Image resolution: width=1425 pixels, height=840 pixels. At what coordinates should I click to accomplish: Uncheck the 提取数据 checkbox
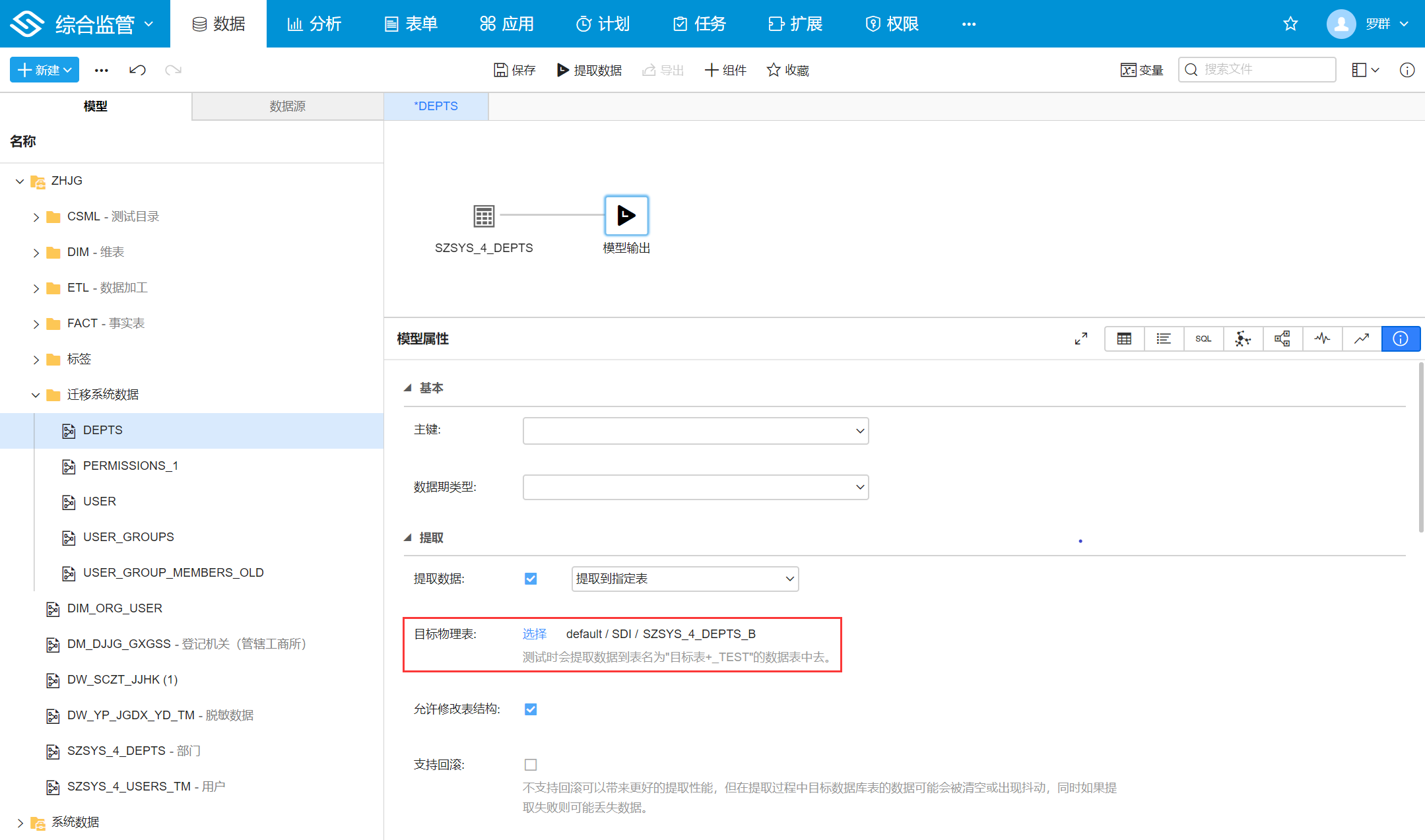530,579
